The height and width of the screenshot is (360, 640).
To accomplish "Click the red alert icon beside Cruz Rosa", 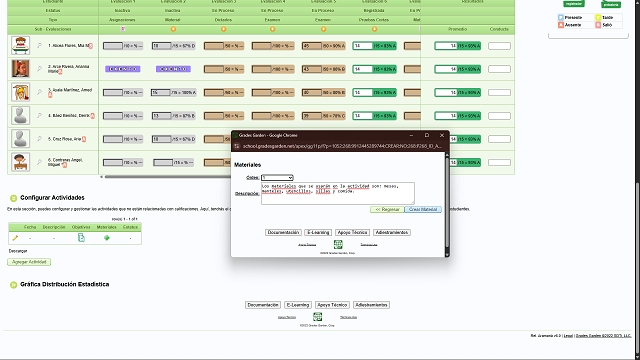I will 84,139.
